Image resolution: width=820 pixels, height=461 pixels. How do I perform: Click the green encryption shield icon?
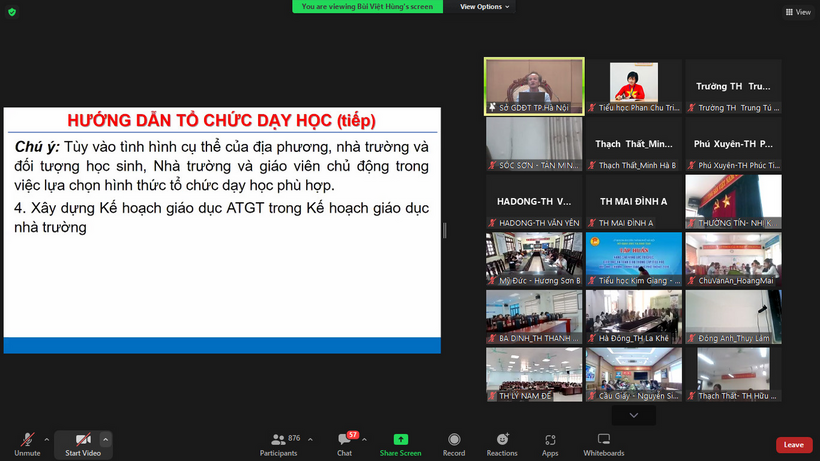coord(12,11)
